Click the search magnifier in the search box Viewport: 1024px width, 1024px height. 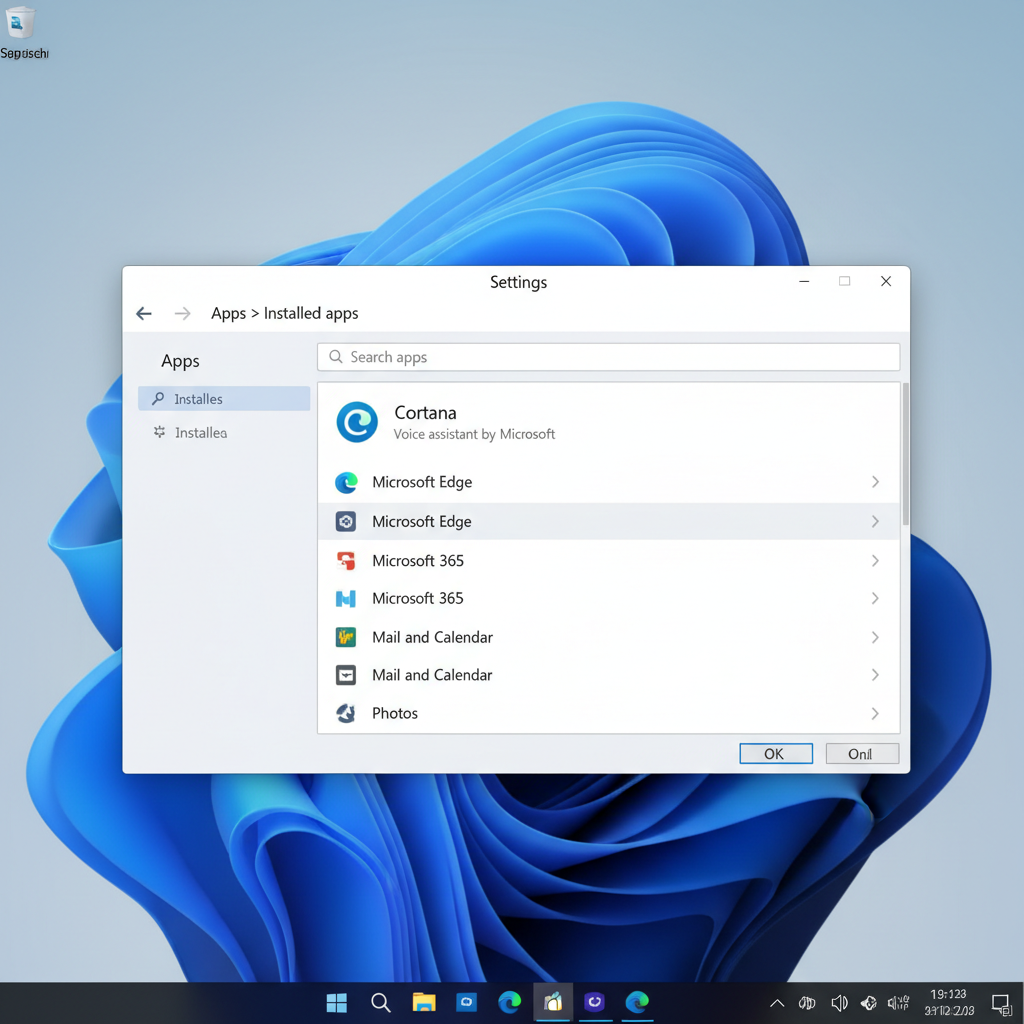[335, 357]
